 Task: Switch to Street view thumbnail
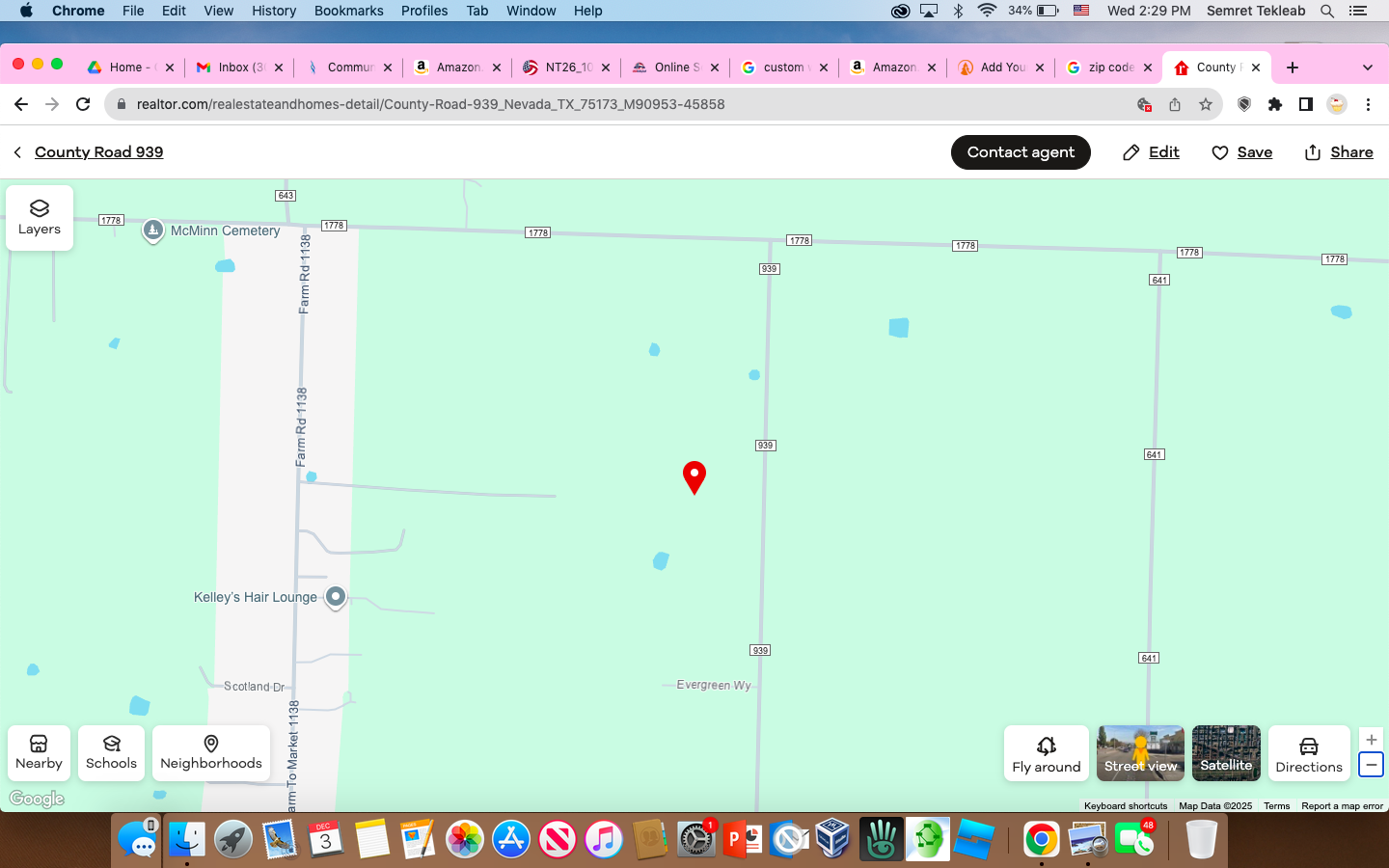point(1140,753)
